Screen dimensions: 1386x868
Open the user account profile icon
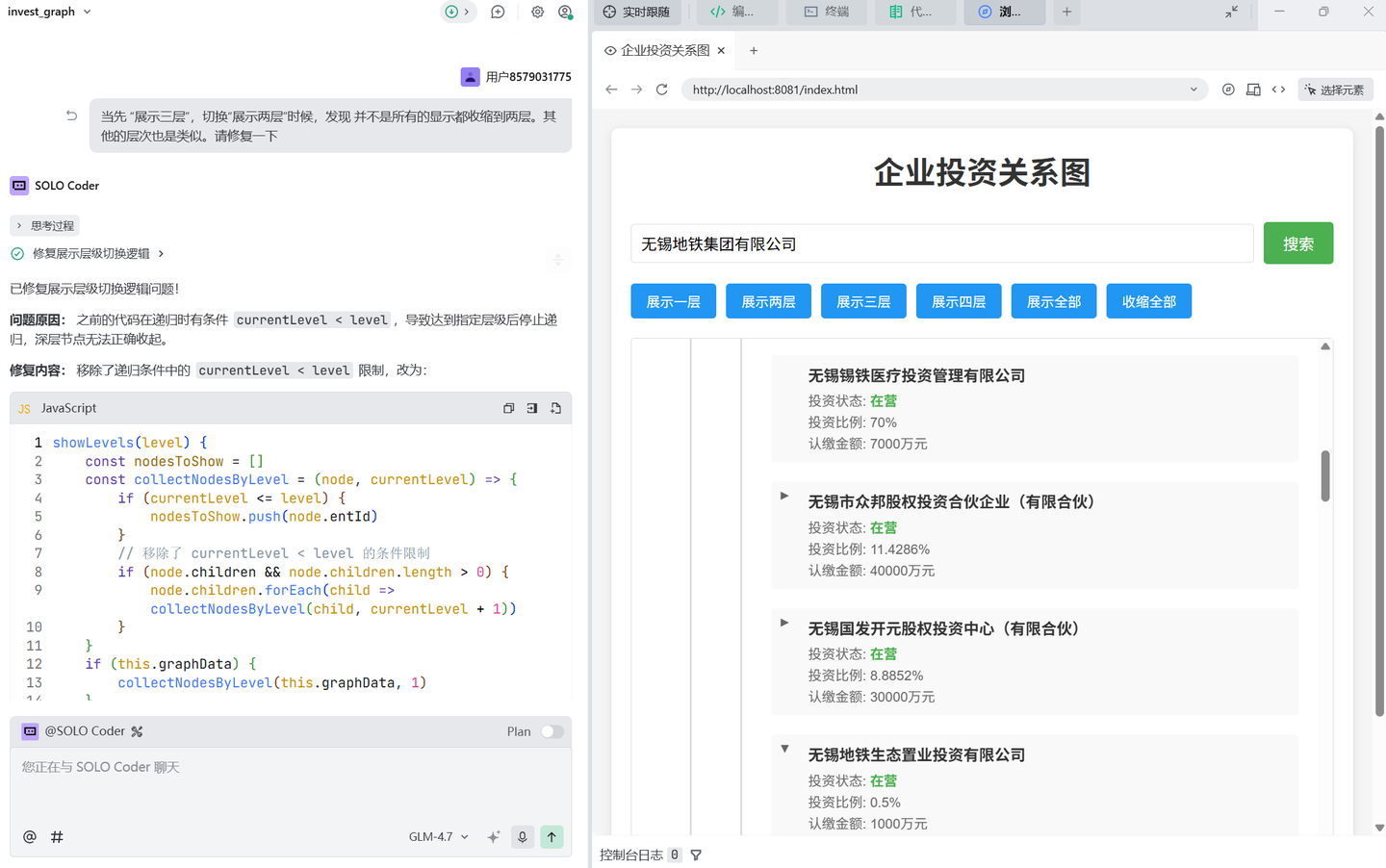565,12
